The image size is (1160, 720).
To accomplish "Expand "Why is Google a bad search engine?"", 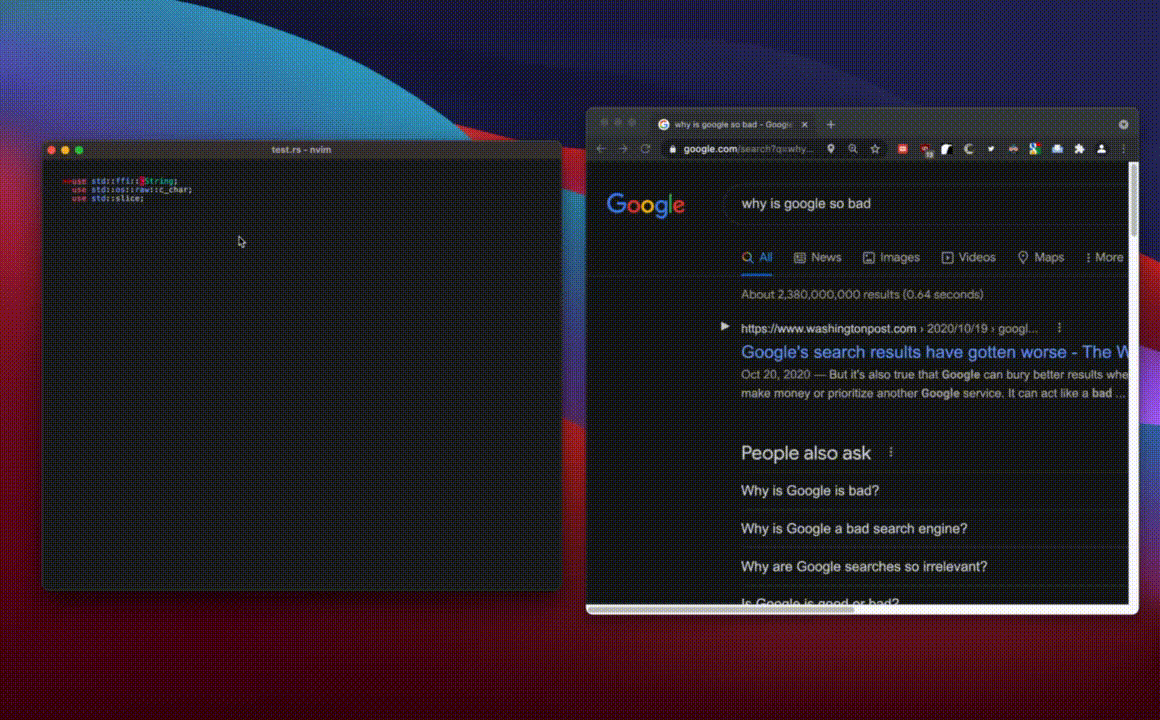I will coord(854,529).
